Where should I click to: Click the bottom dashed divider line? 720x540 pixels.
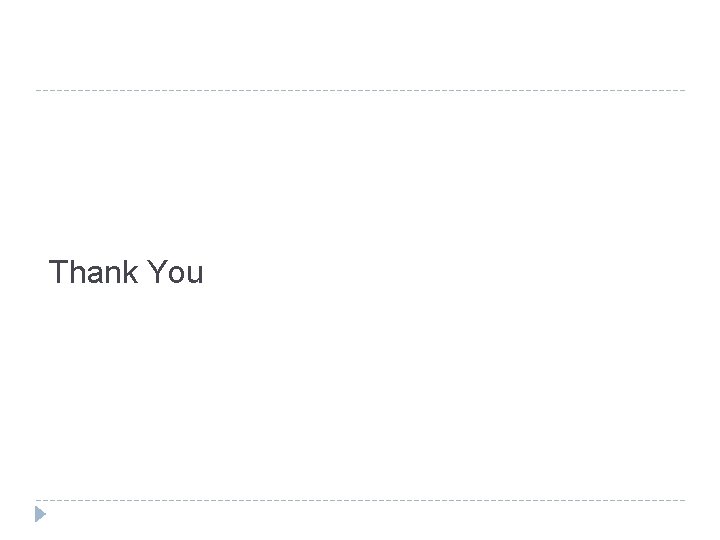click(360, 500)
